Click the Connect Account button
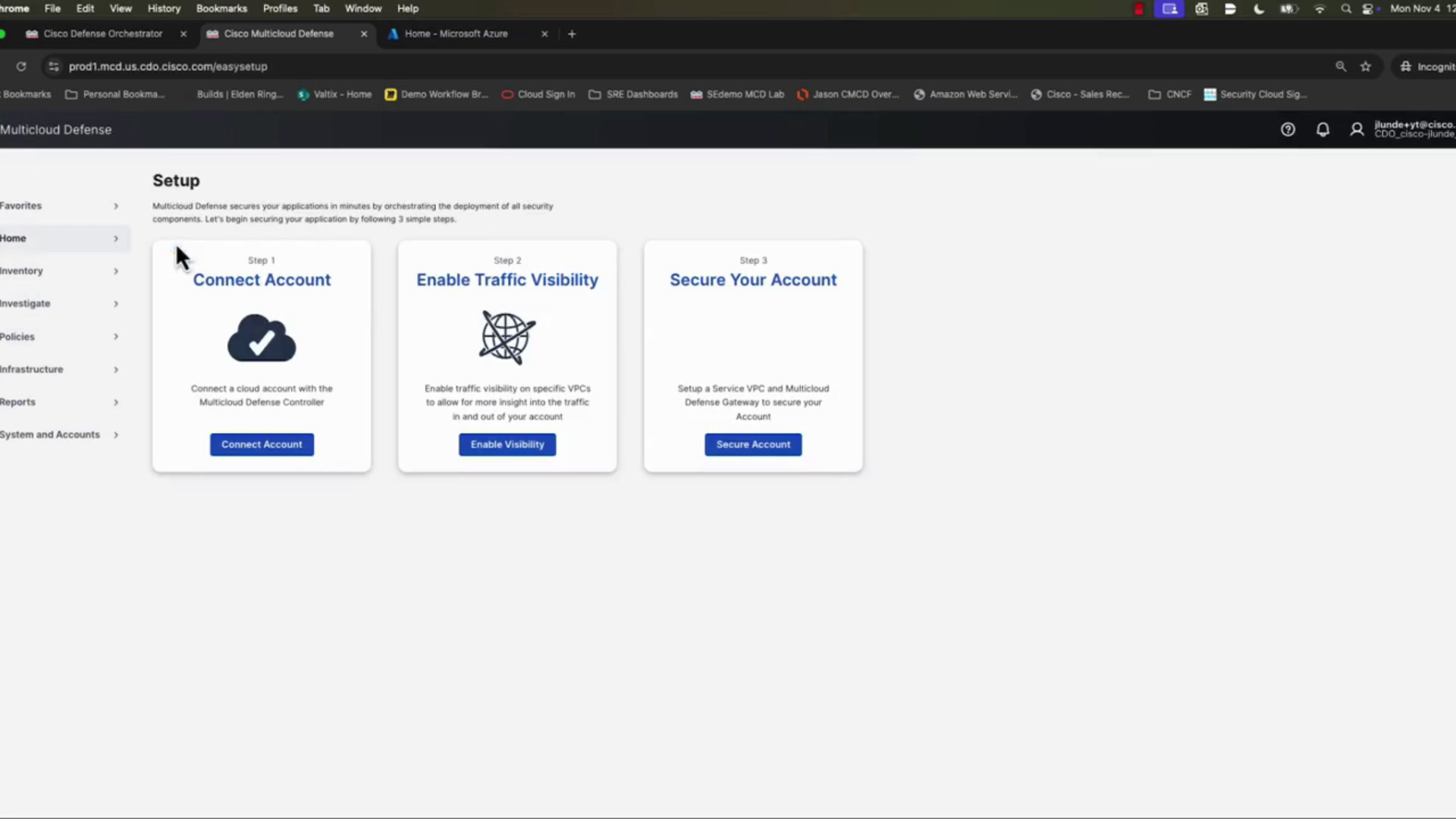 point(262,444)
